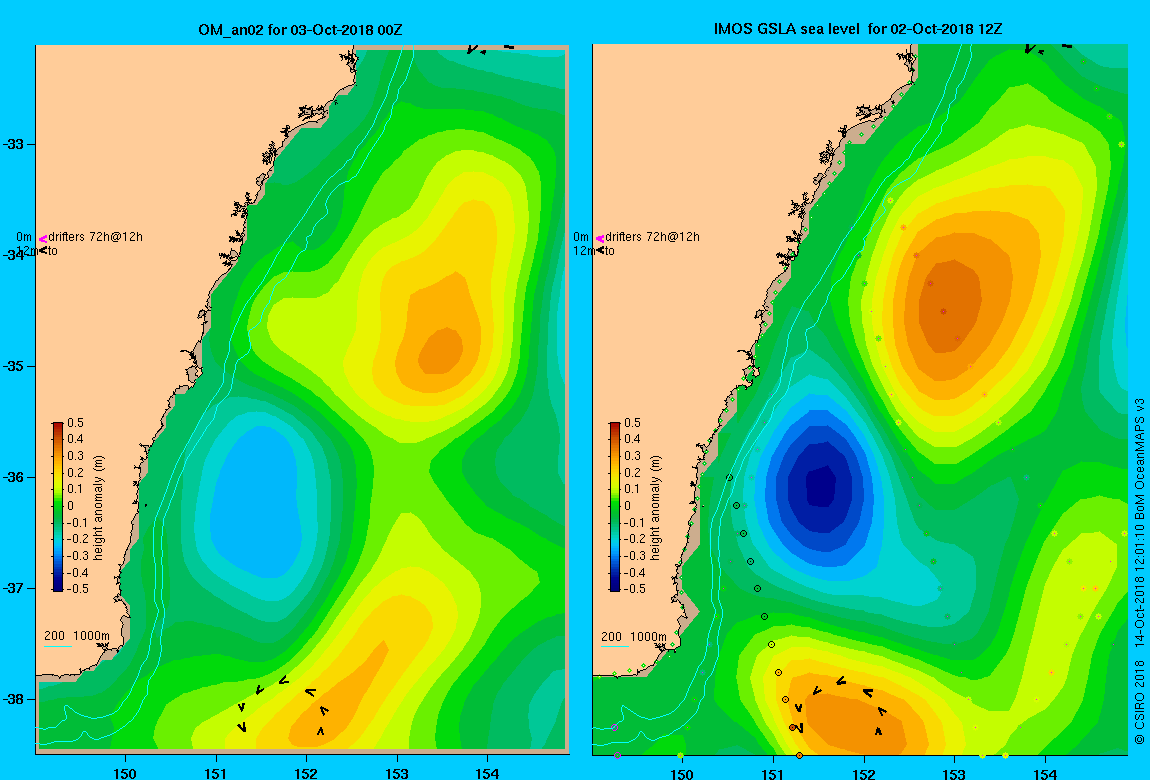This screenshot has height=780, width=1150.
Task: Click the black 12m drifter arrow in right legend
Action: pyautogui.click(x=601, y=251)
